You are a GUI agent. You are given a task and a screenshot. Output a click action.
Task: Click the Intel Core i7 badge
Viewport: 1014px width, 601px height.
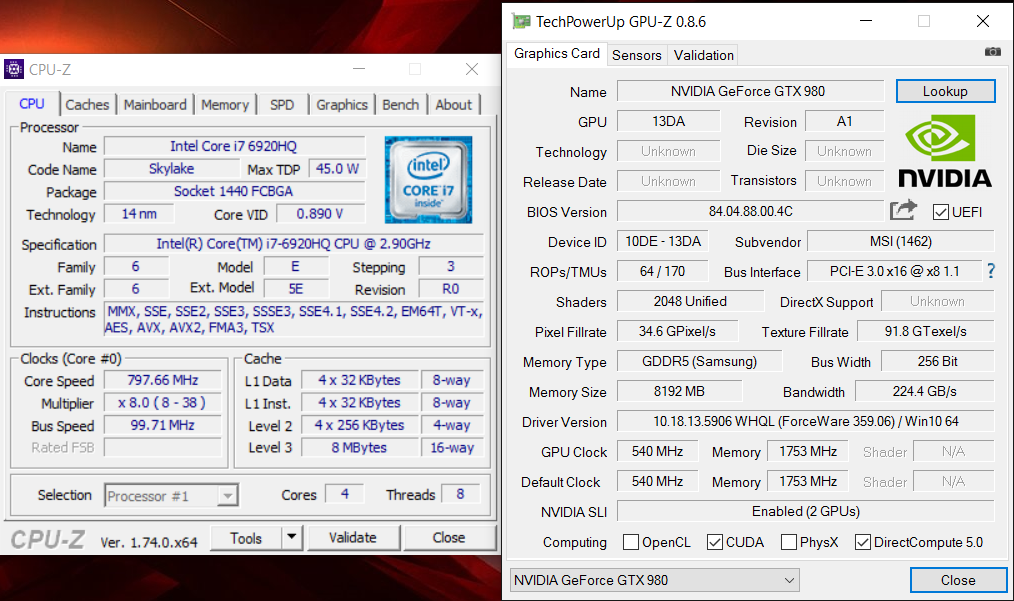pyautogui.click(x=428, y=180)
